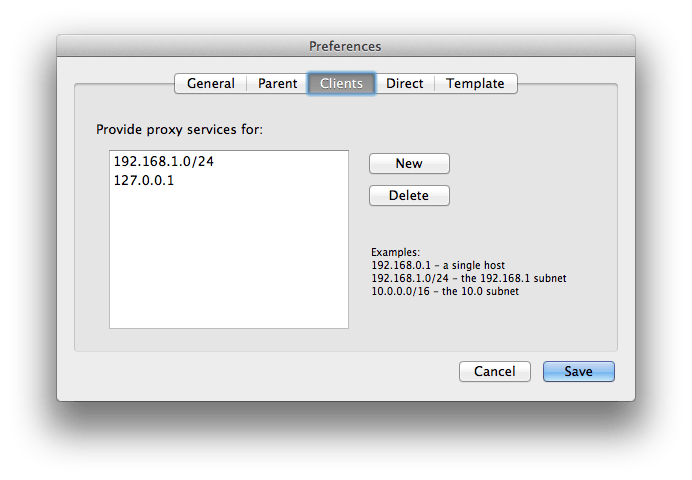The image size is (692, 480).
Task: Click empty space in the client list
Action: tap(228, 250)
